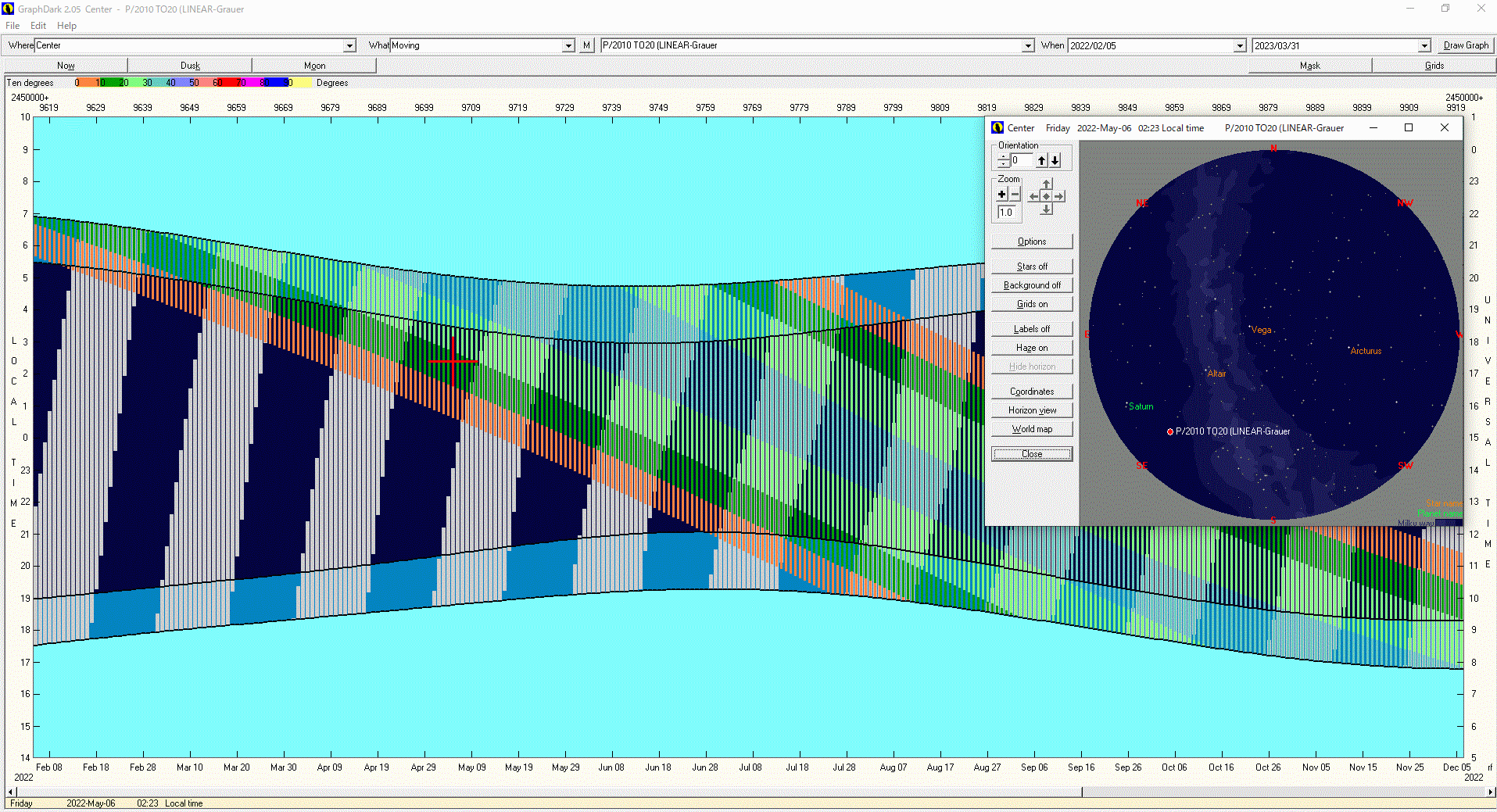Click the Close button in sky panel

pyautogui.click(x=1032, y=454)
